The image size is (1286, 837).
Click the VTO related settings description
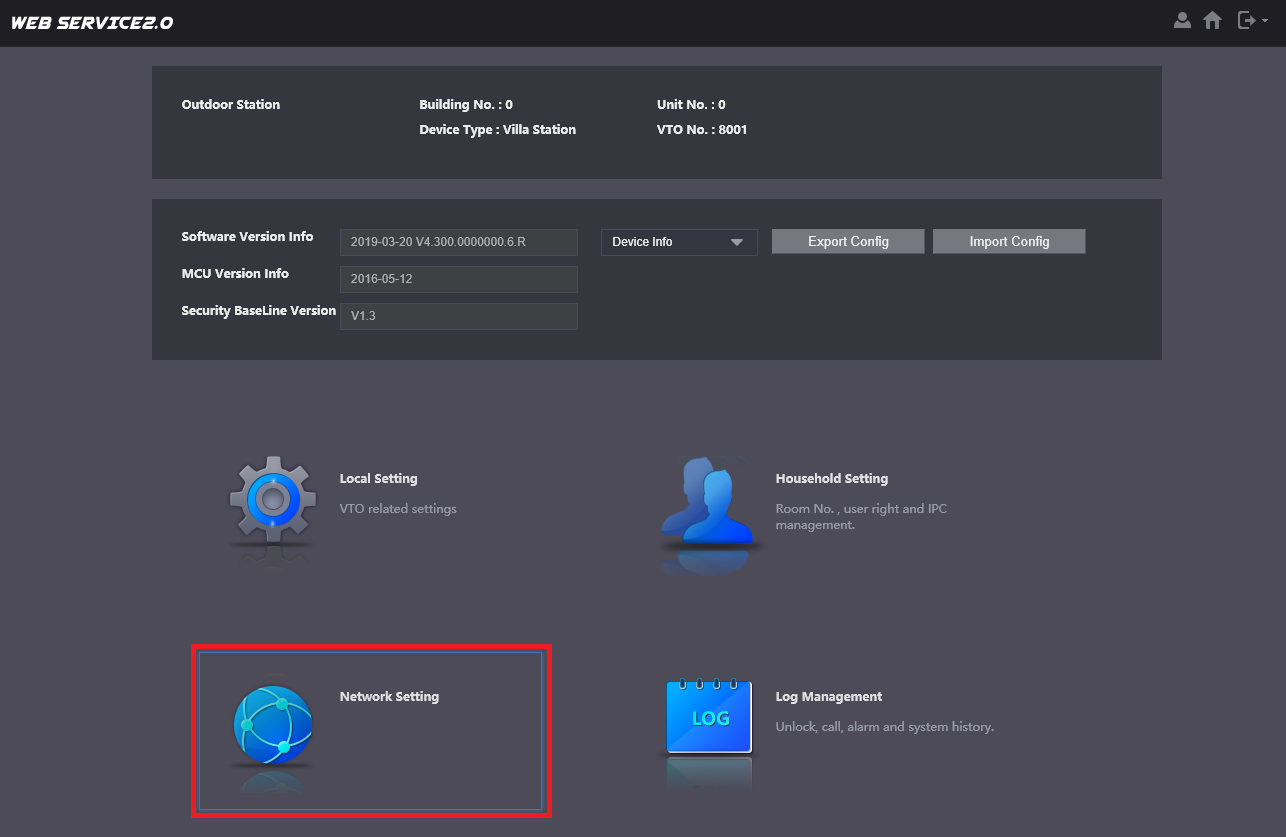tap(397, 509)
